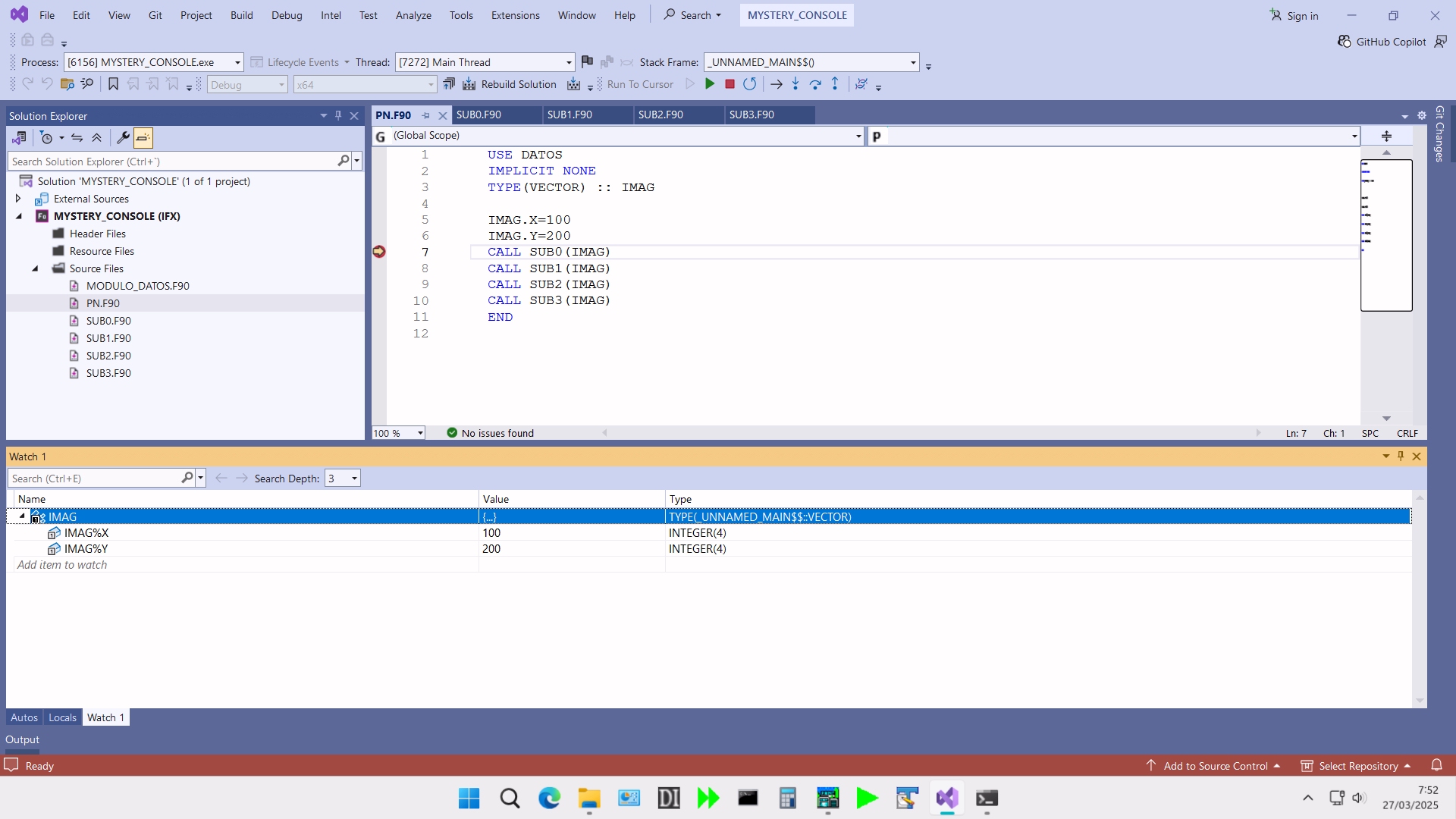
Task: Click the Restart debugging icon
Action: pyautogui.click(x=749, y=84)
